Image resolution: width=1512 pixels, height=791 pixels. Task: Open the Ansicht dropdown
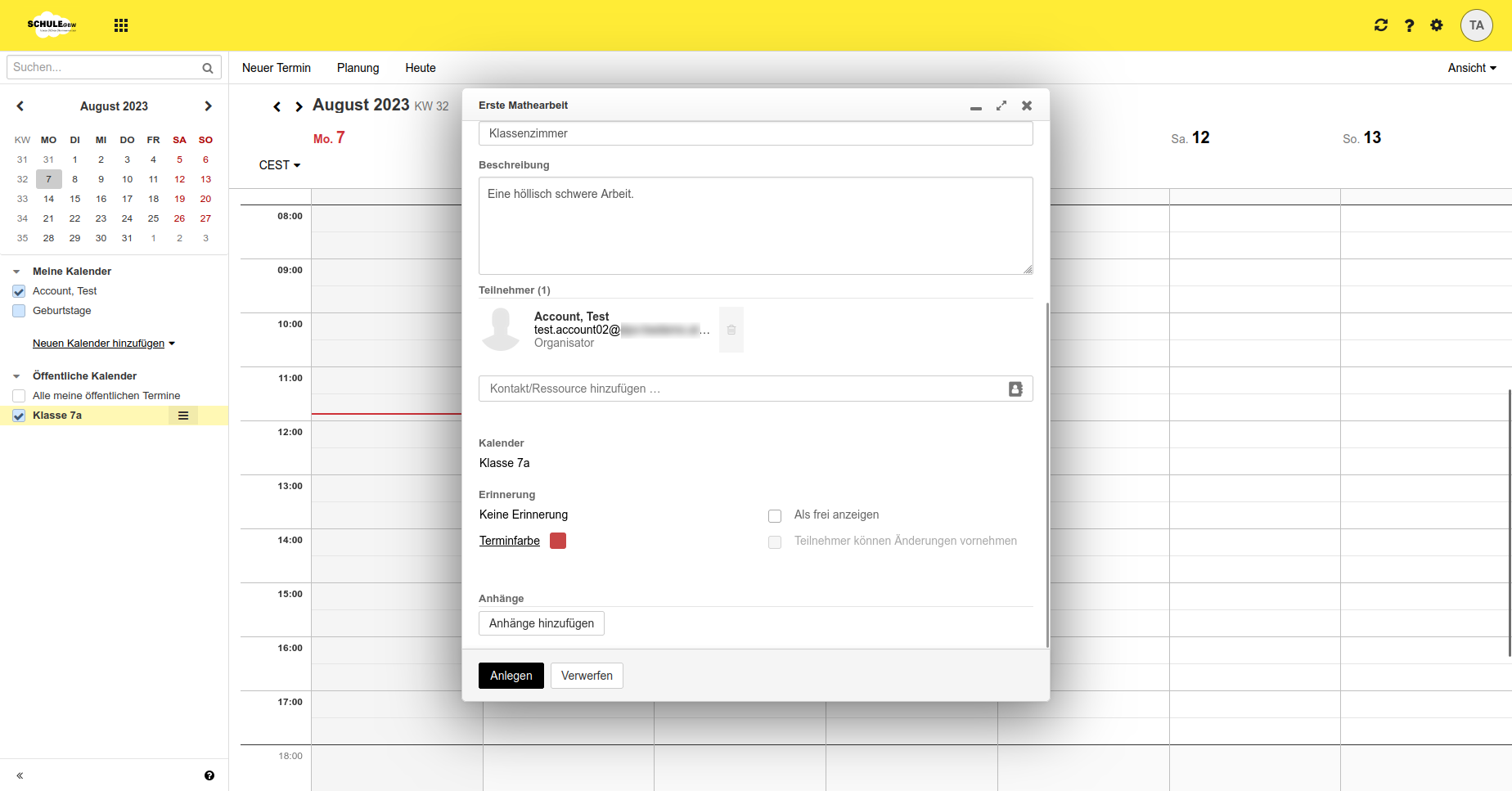(x=1471, y=68)
